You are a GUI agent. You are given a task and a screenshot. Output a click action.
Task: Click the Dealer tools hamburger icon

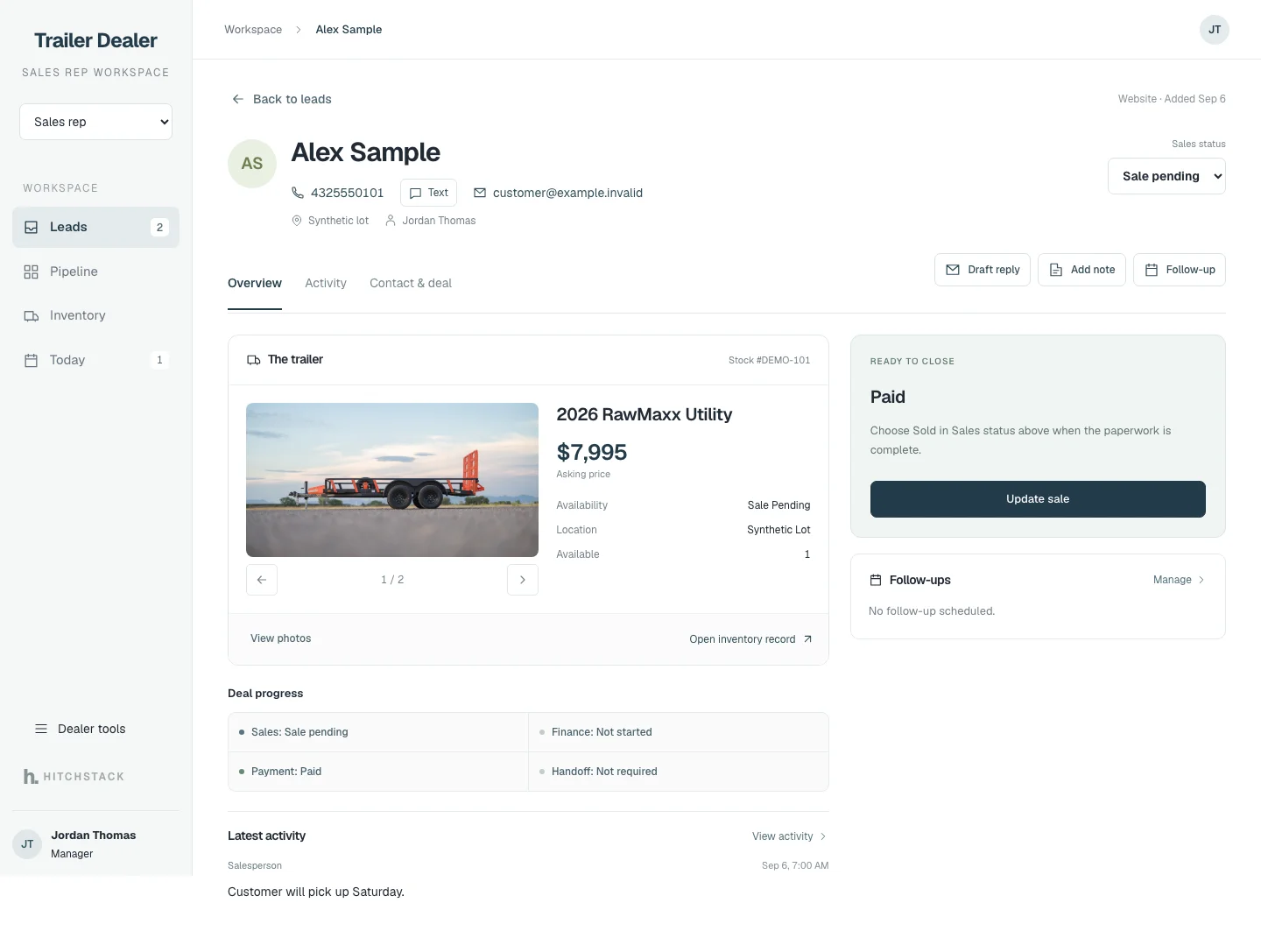pyautogui.click(x=41, y=729)
